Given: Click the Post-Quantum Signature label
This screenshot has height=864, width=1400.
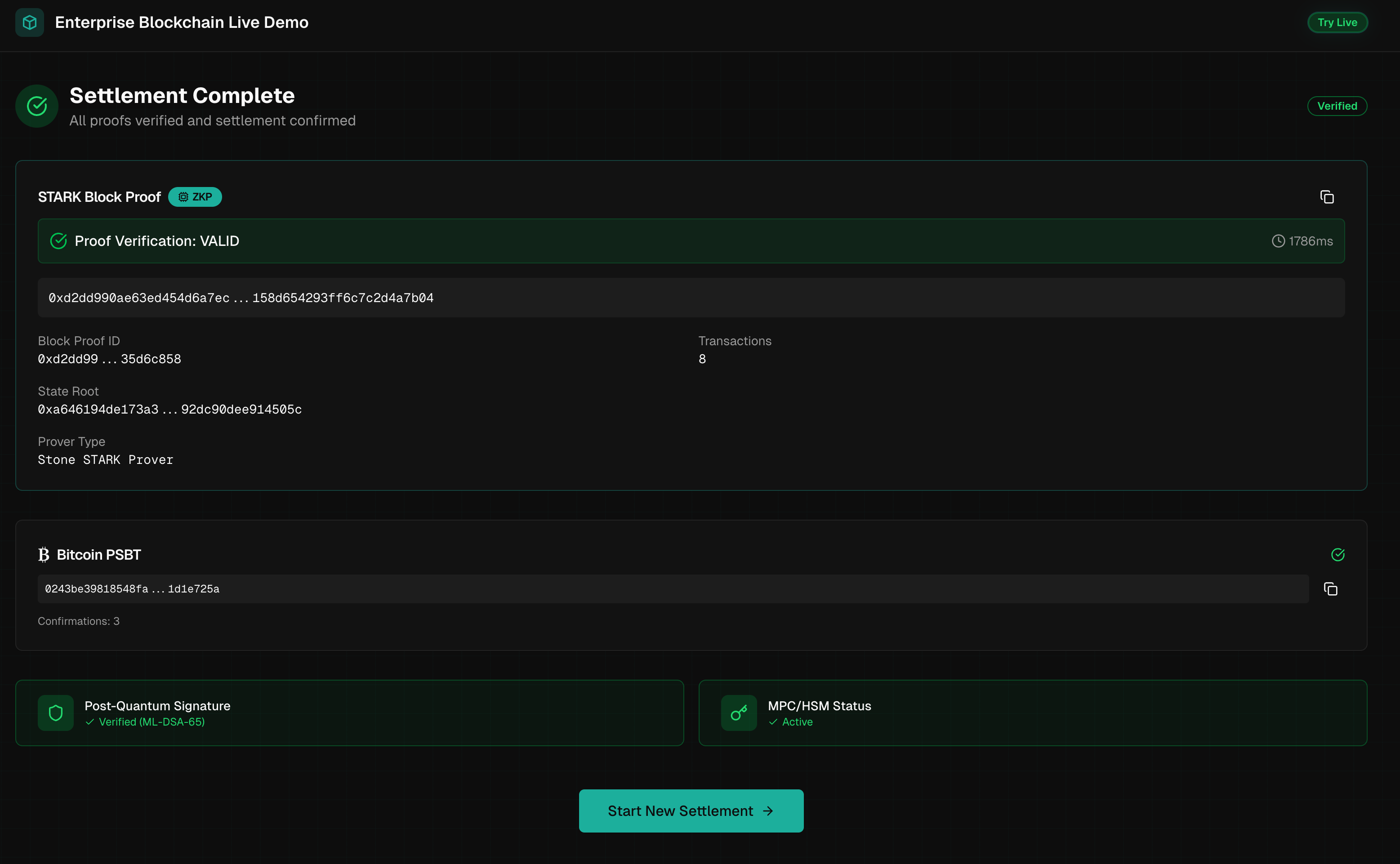Looking at the screenshot, I should (157, 706).
